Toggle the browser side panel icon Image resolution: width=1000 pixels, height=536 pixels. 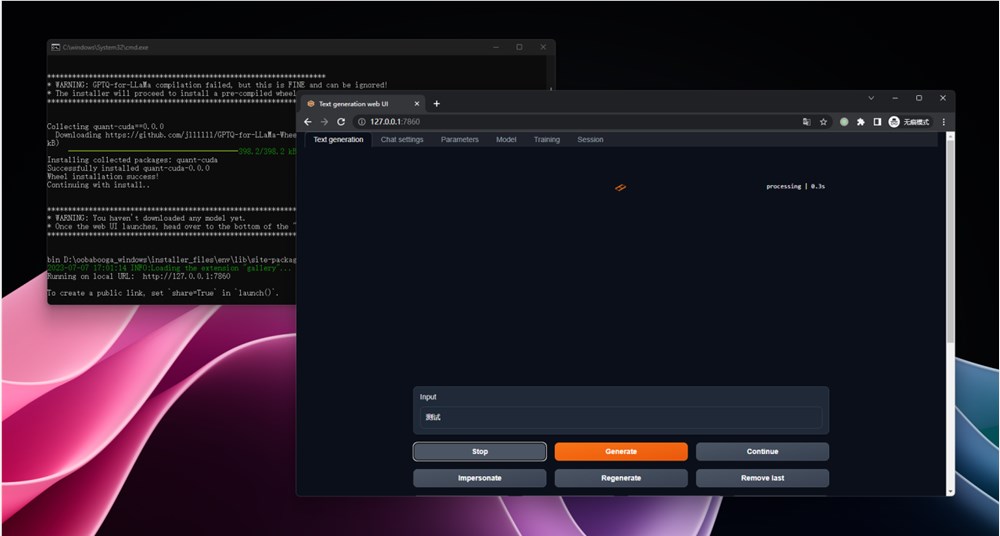(877, 121)
